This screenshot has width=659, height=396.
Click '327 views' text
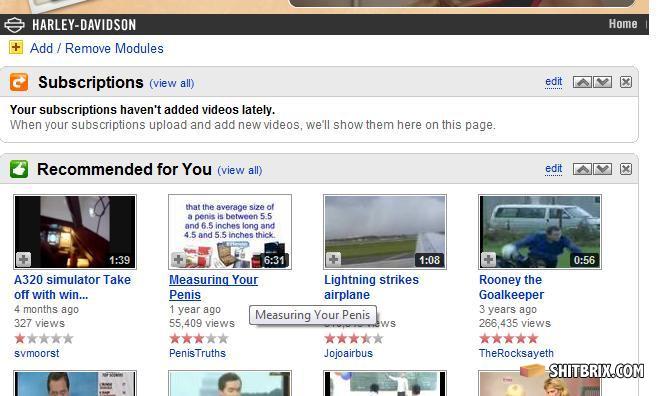coord(40,323)
